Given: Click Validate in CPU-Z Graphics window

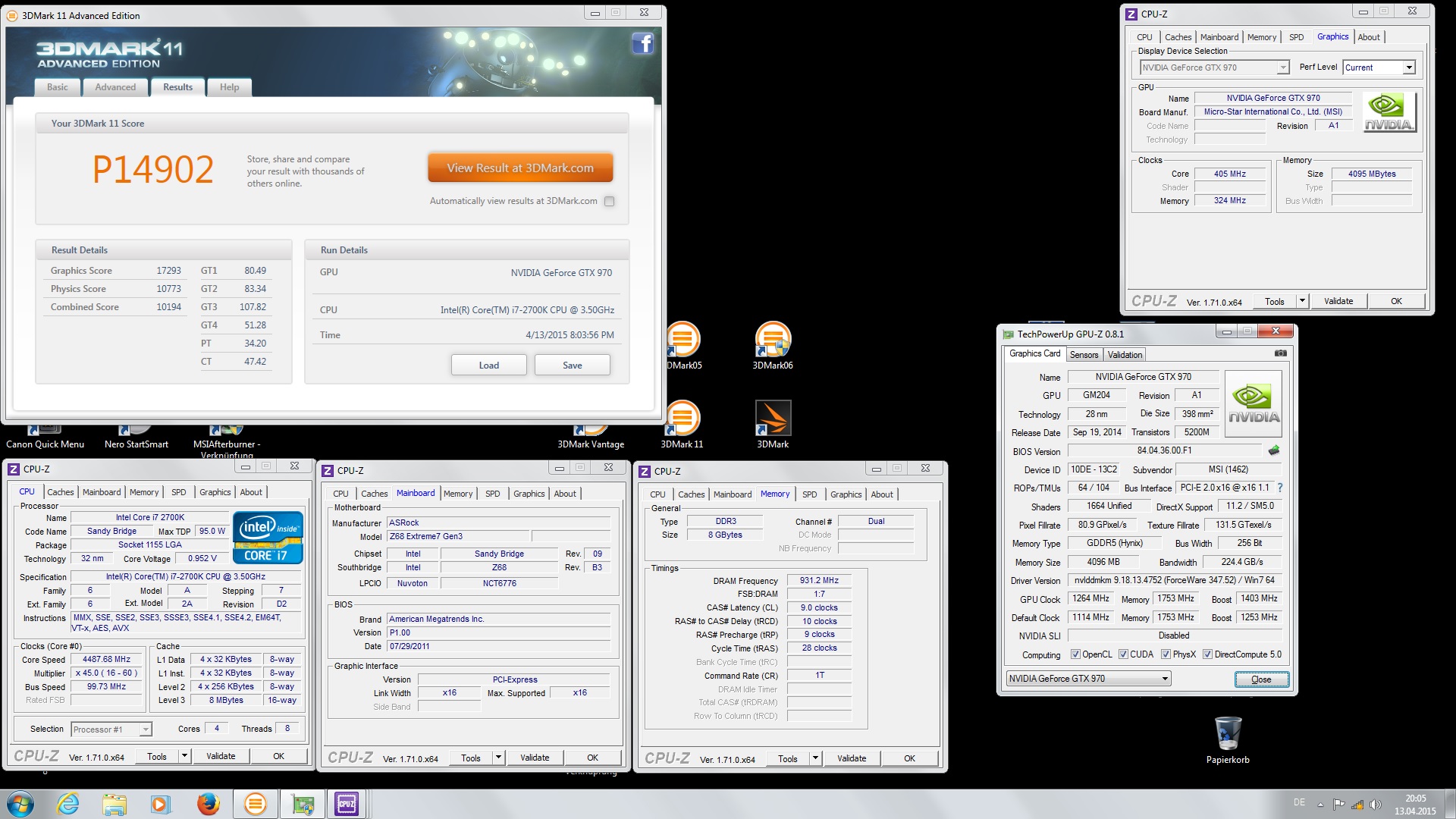Looking at the screenshot, I should (x=1338, y=301).
